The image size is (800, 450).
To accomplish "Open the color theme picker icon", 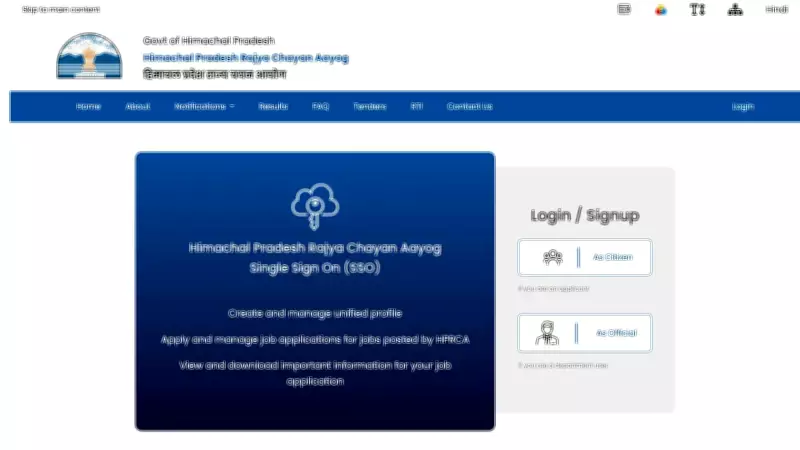I will coord(661,10).
